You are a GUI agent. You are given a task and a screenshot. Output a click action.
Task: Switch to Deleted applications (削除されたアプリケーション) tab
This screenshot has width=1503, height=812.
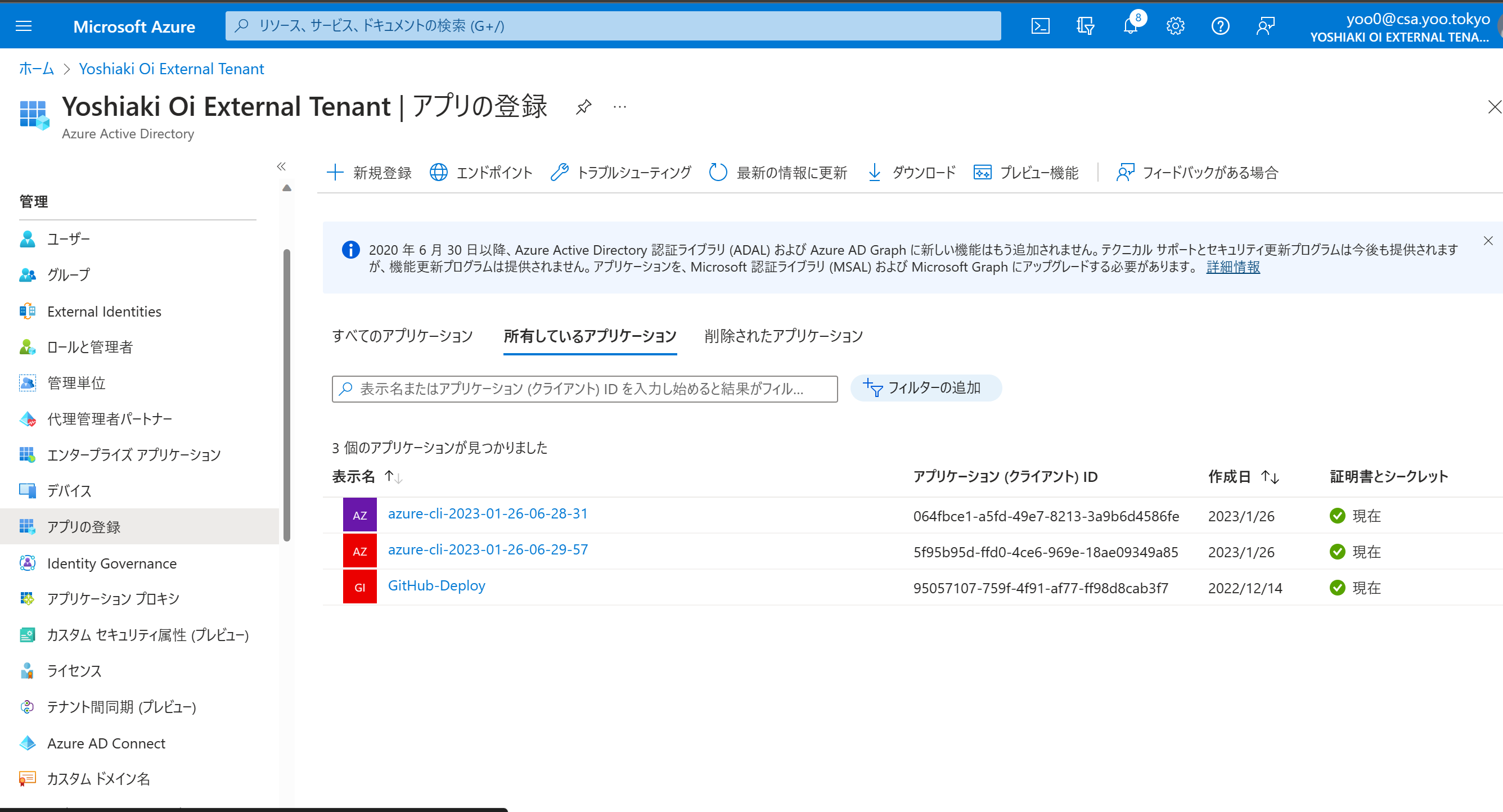[x=783, y=336]
